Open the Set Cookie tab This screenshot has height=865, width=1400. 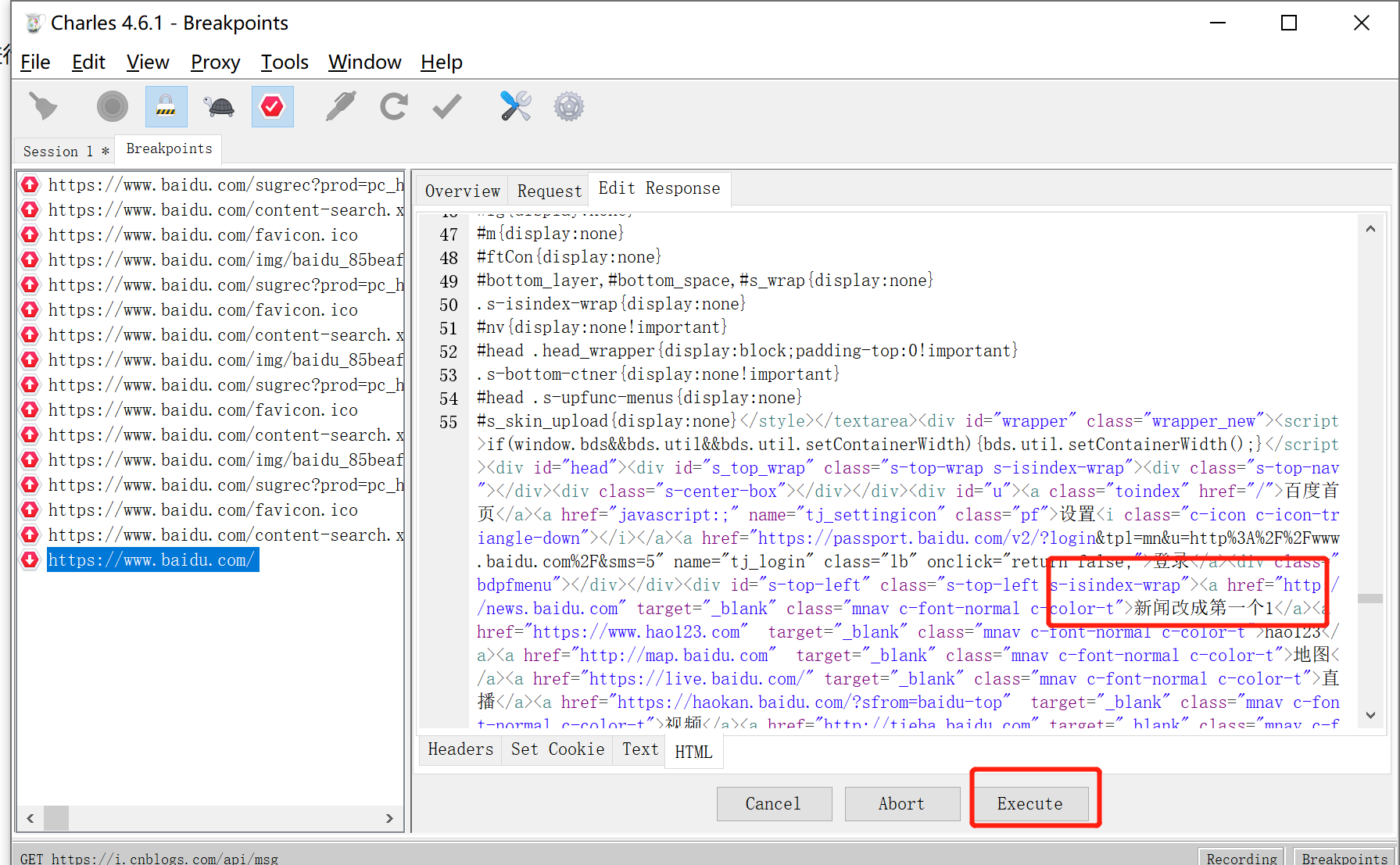557,749
